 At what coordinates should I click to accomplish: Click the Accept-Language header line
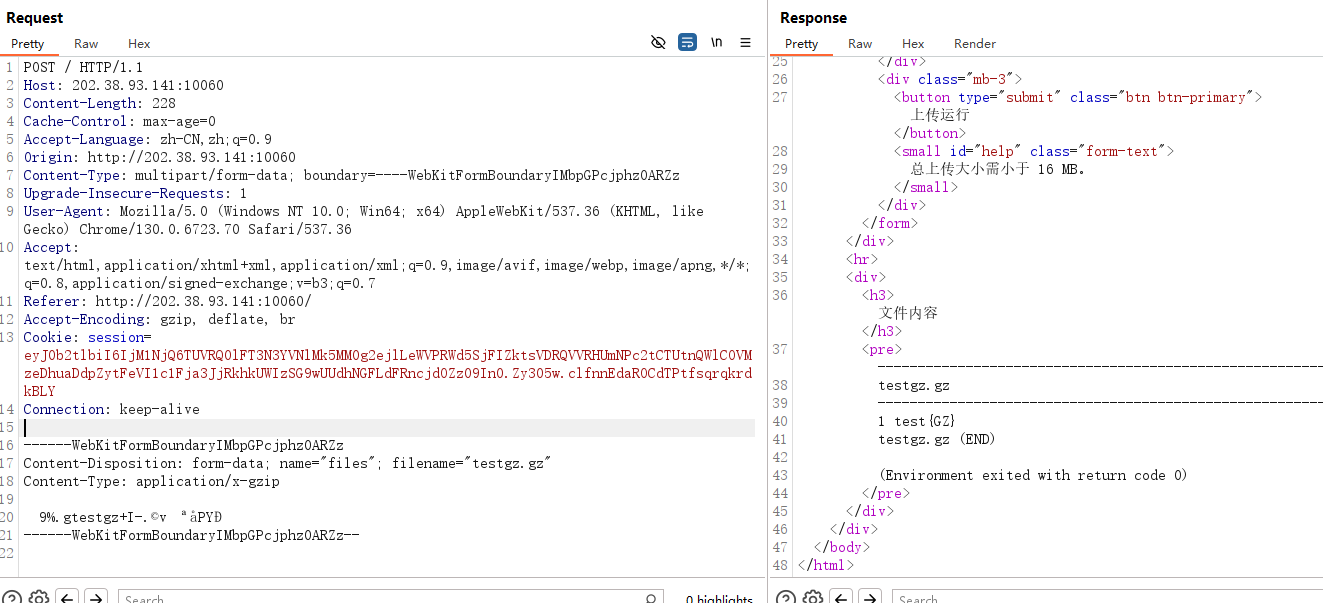click(x=148, y=139)
